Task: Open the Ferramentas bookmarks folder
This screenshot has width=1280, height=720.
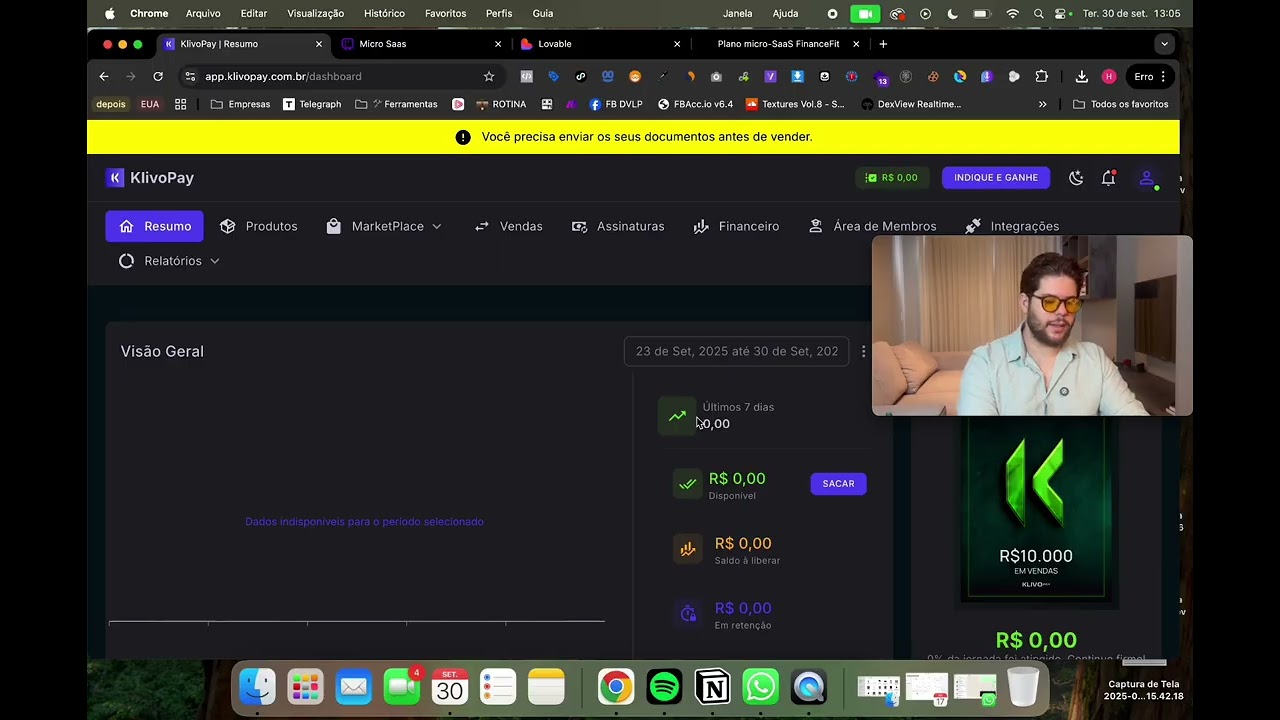Action: coord(396,104)
